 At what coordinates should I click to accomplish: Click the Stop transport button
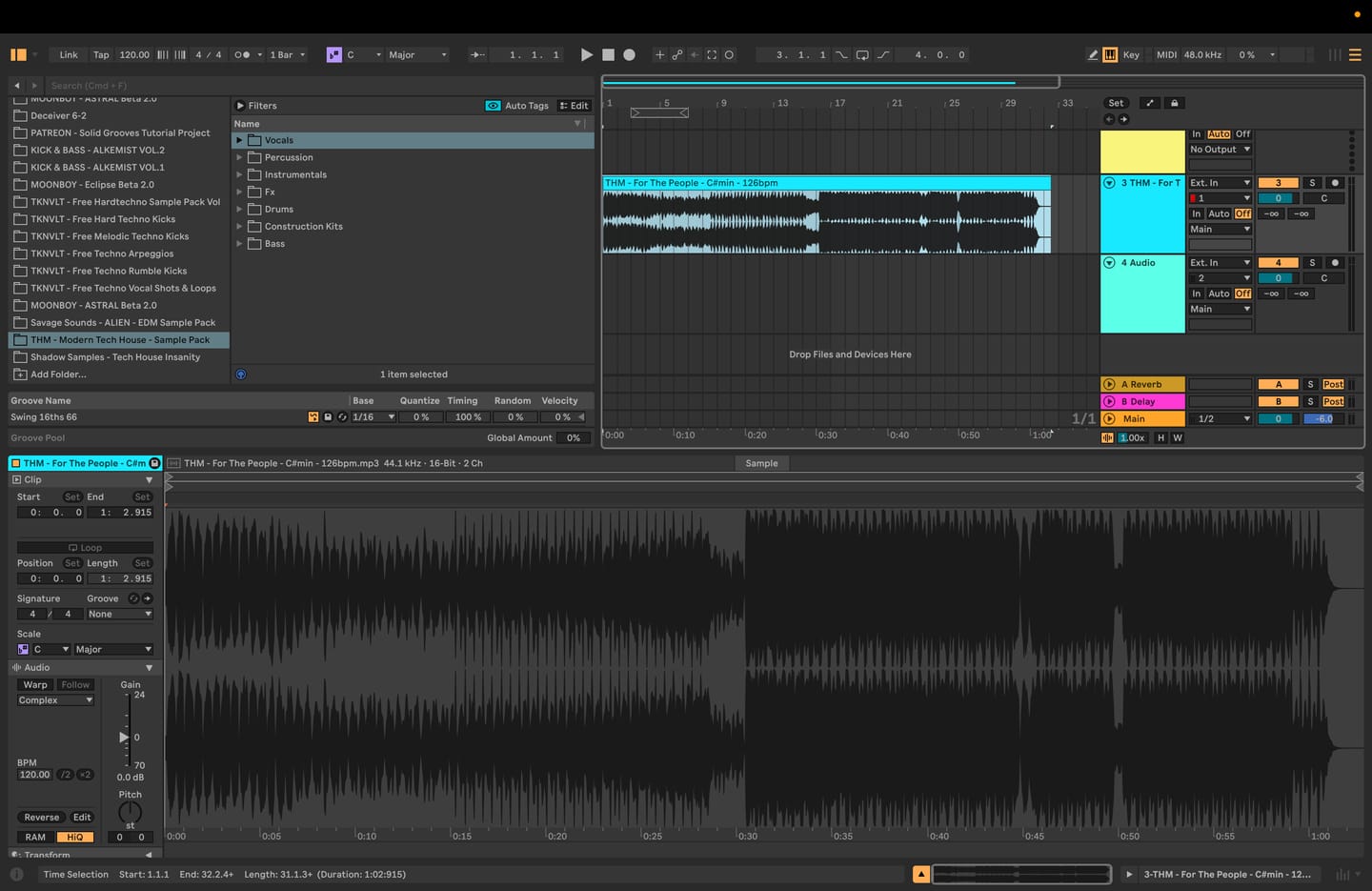pyautogui.click(x=608, y=54)
